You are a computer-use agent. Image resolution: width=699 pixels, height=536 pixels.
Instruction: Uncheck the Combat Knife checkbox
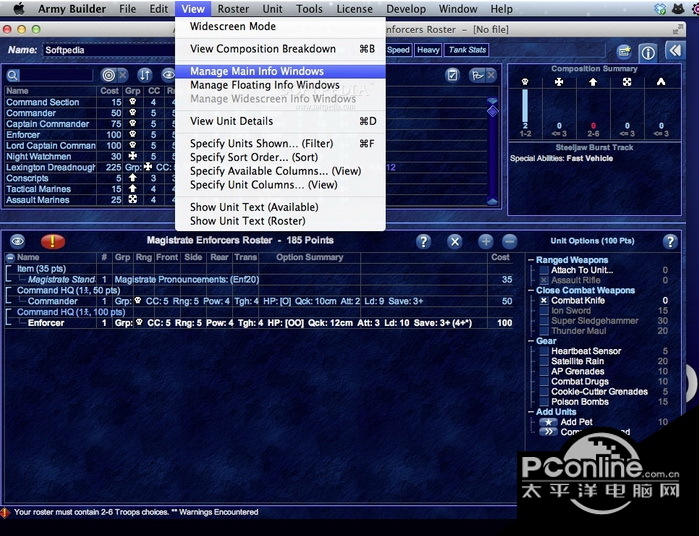point(544,301)
